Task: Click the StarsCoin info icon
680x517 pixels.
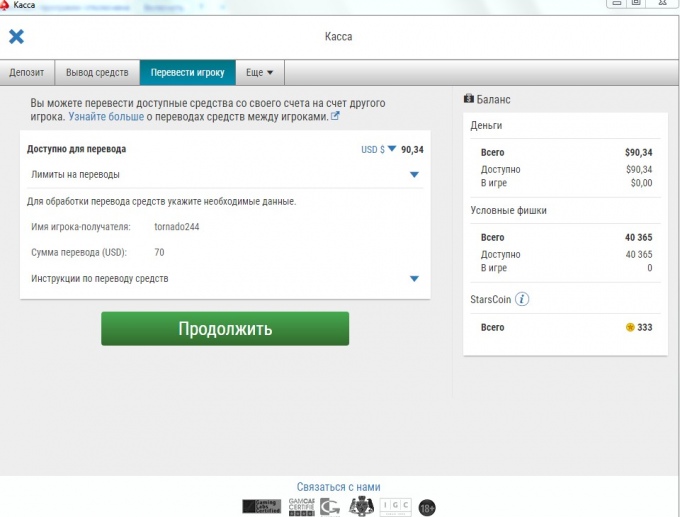Action: point(522,299)
